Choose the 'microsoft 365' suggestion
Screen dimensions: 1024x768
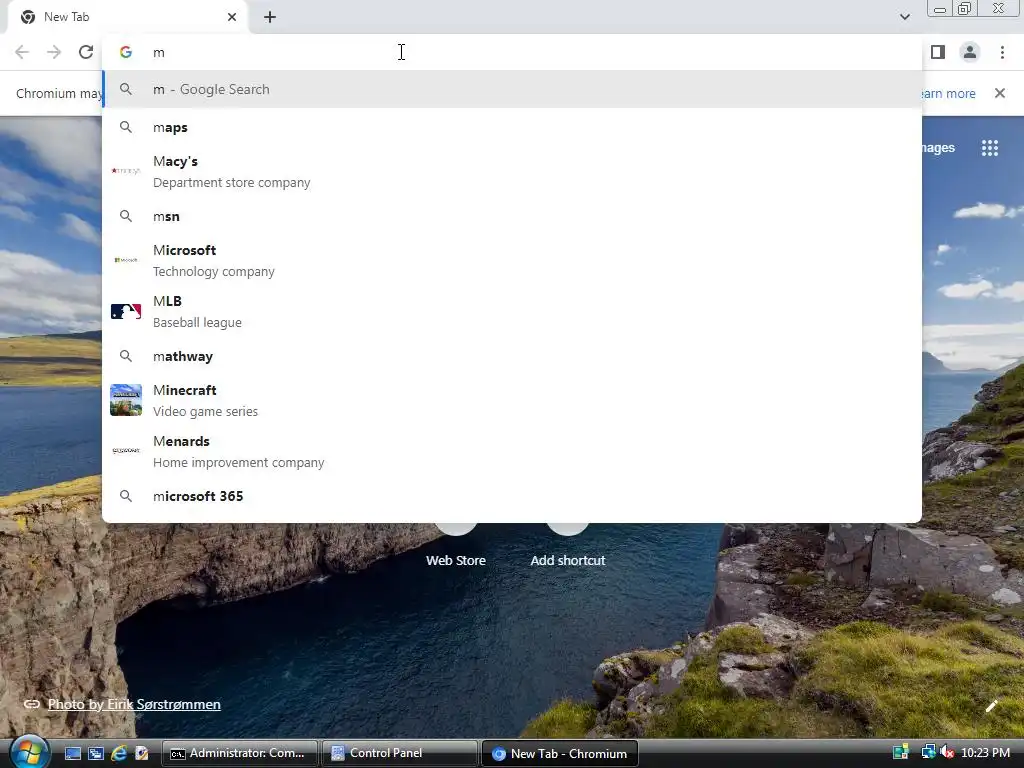click(x=512, y=496)
